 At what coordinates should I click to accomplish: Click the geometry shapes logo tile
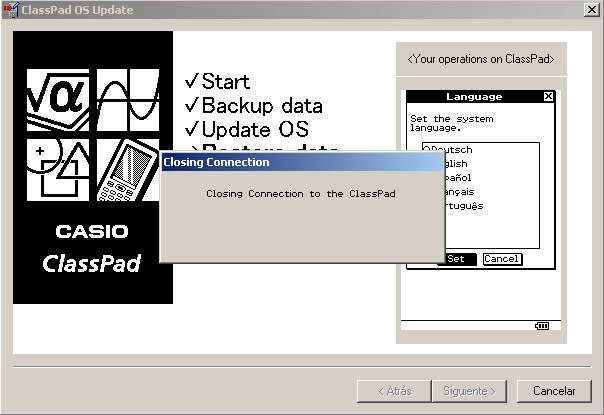click(x=58, y=170)
